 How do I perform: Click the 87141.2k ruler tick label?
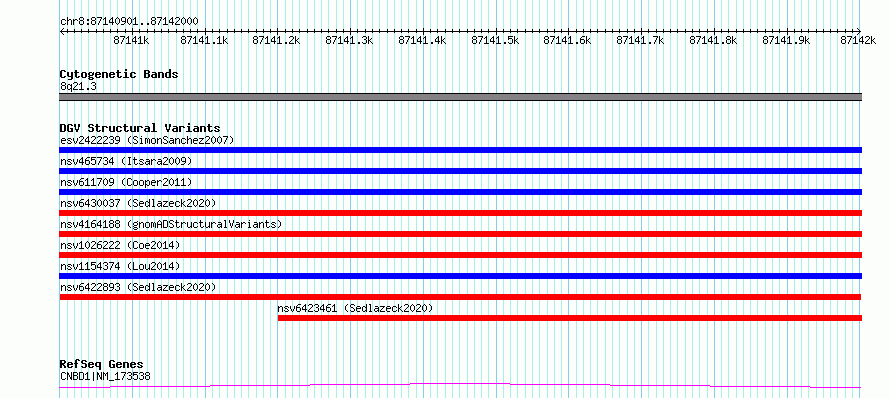point(276,40)
